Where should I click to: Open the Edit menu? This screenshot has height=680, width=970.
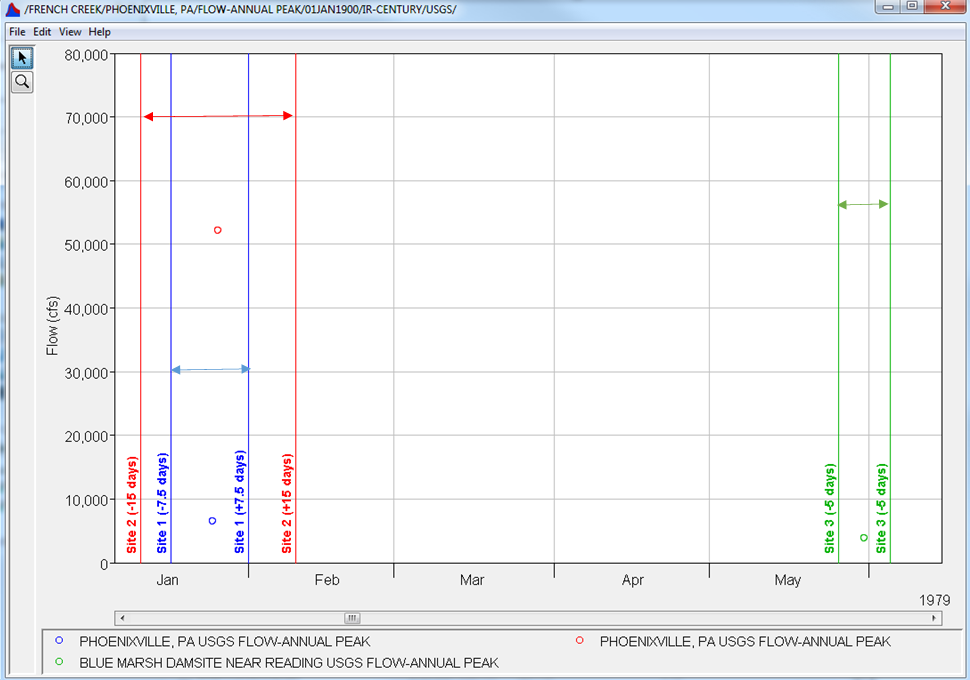[x=42, y=32]
